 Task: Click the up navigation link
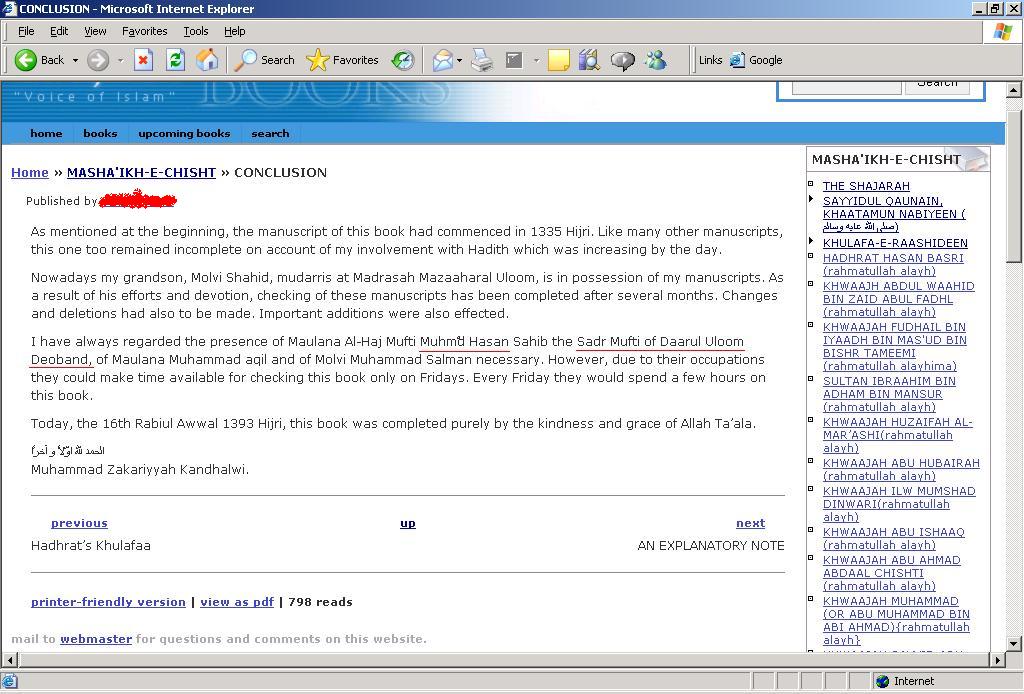click(408, 523)
